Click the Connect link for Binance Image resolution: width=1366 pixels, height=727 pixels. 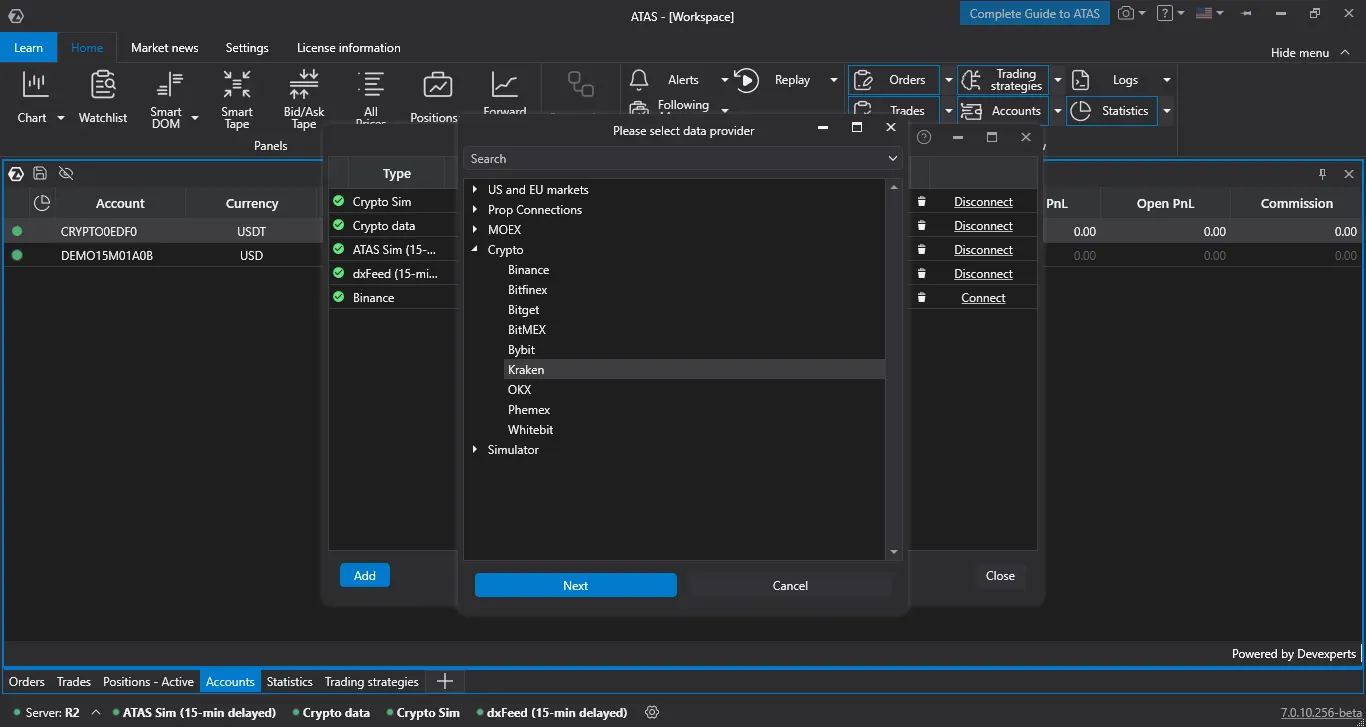click(x=983, y=298)
